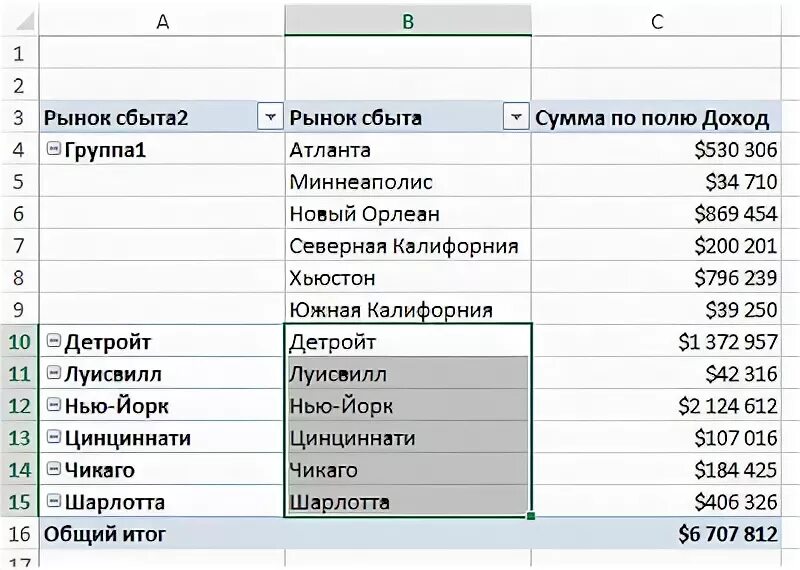Collapse the Детройт row group
800x570 pixels.
pos(54,342)
